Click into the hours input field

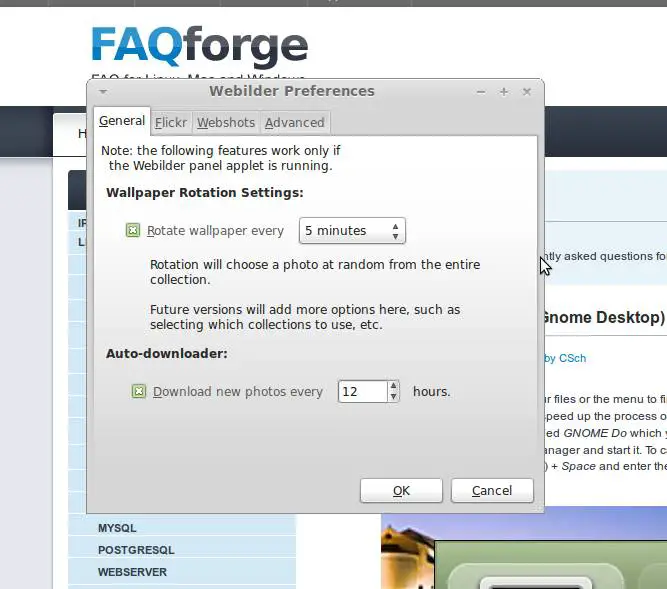(x=363, y=391)
